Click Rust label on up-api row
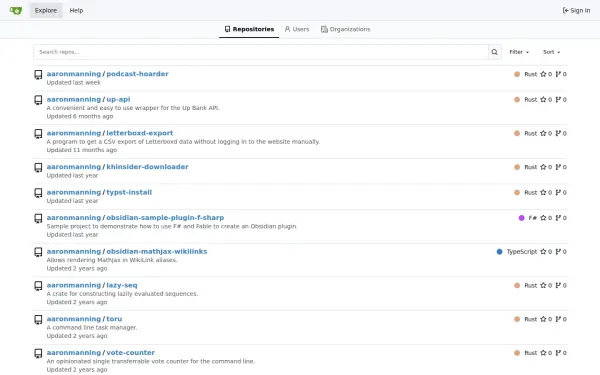The height and width of the screenshot is (375, 600). point(530,99)
